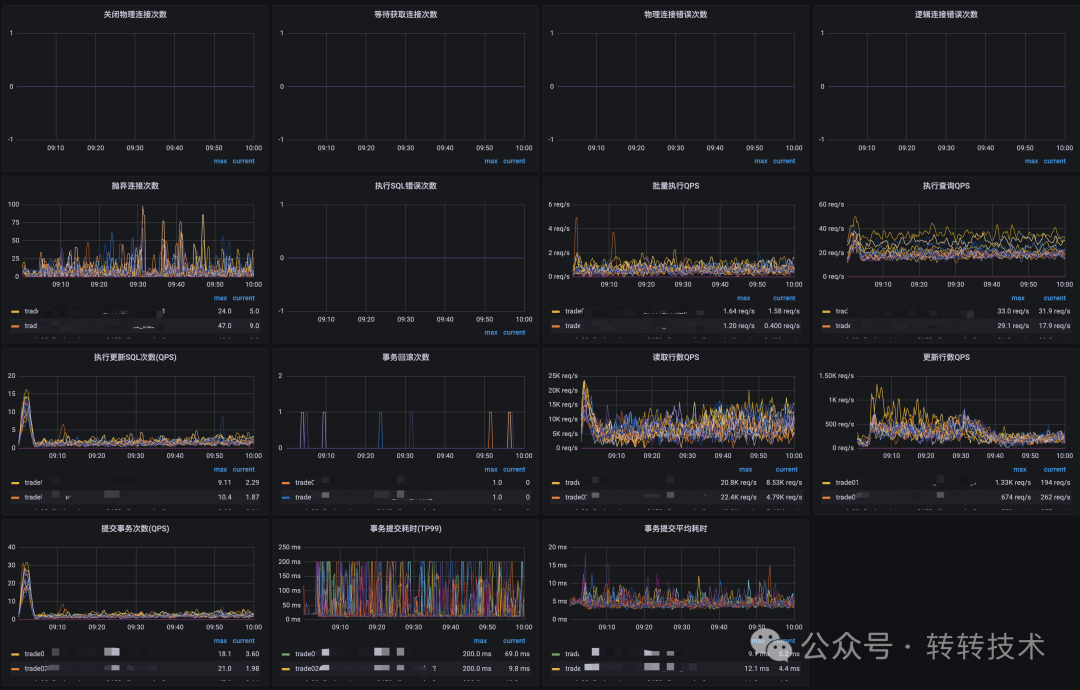Sort 读取行数QPS legend by max column
Viewport: 1080px width, 690px height.
[745, 470]
